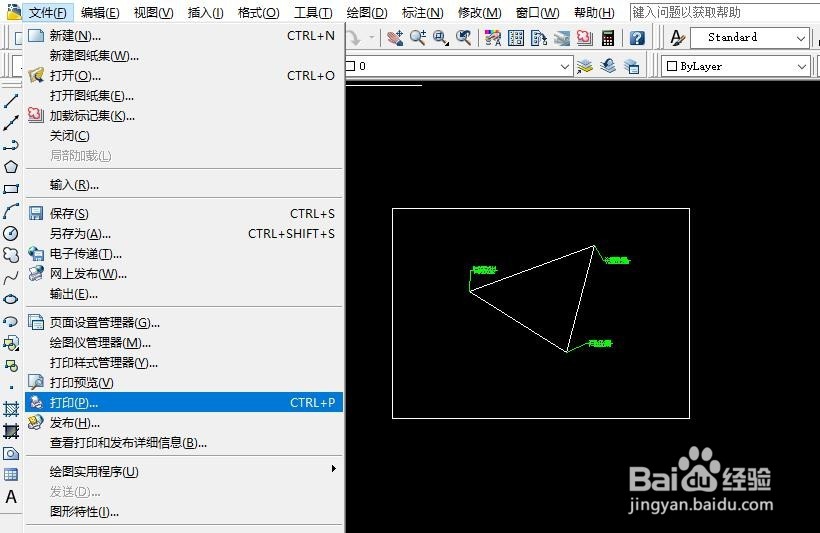Choose 打开(O)... from the File menu
The height and width of the screenshot is (533, 820).
click(184, 76)
